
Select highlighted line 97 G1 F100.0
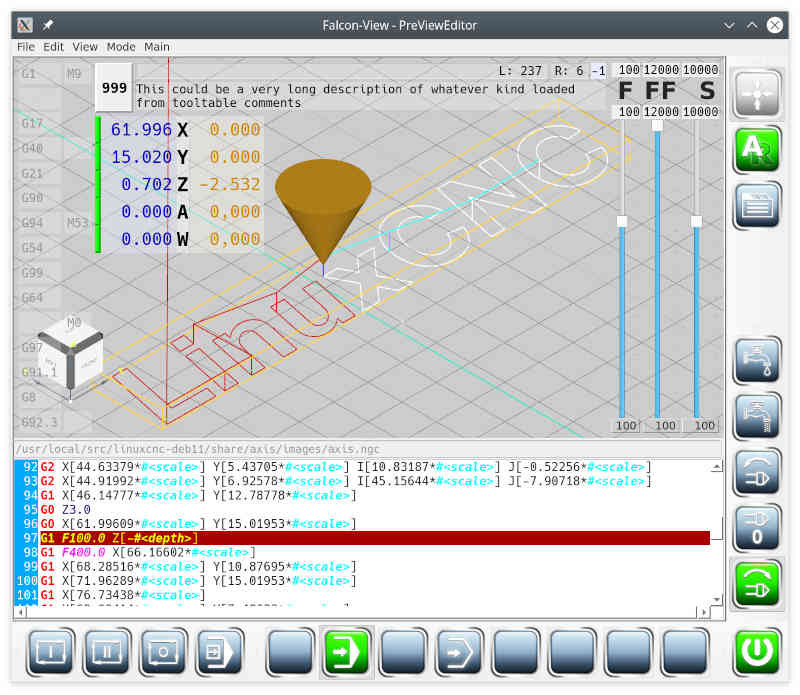click(x=375, y=538)
